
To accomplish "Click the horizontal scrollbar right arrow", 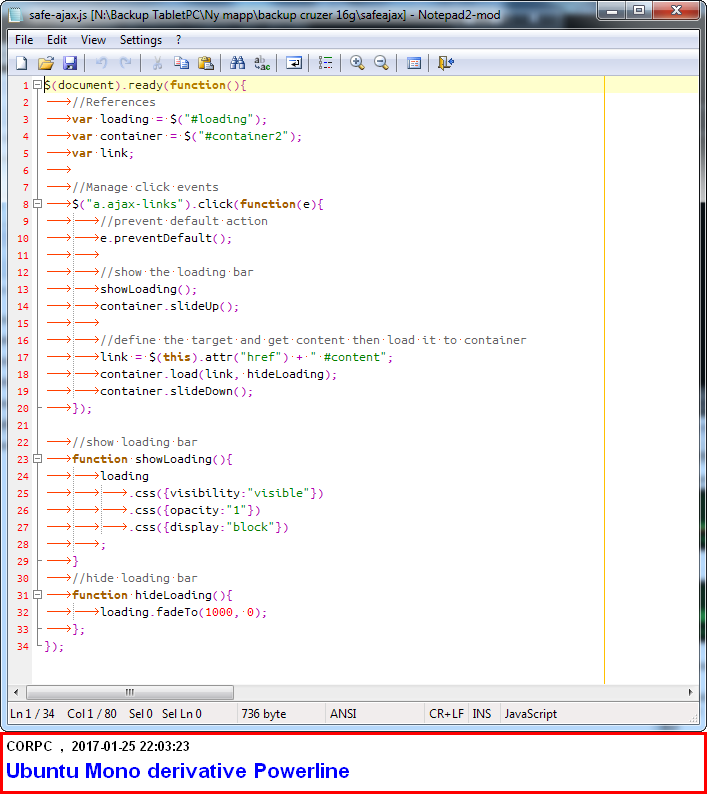I will point(690,692).
